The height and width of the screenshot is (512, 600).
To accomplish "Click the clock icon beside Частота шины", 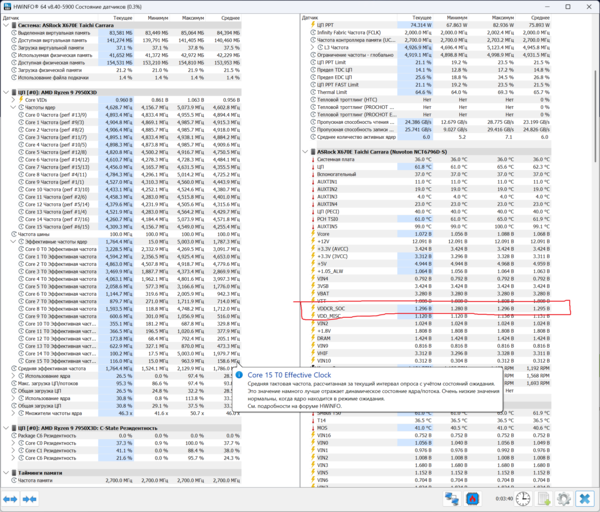I will coord(14,234).
